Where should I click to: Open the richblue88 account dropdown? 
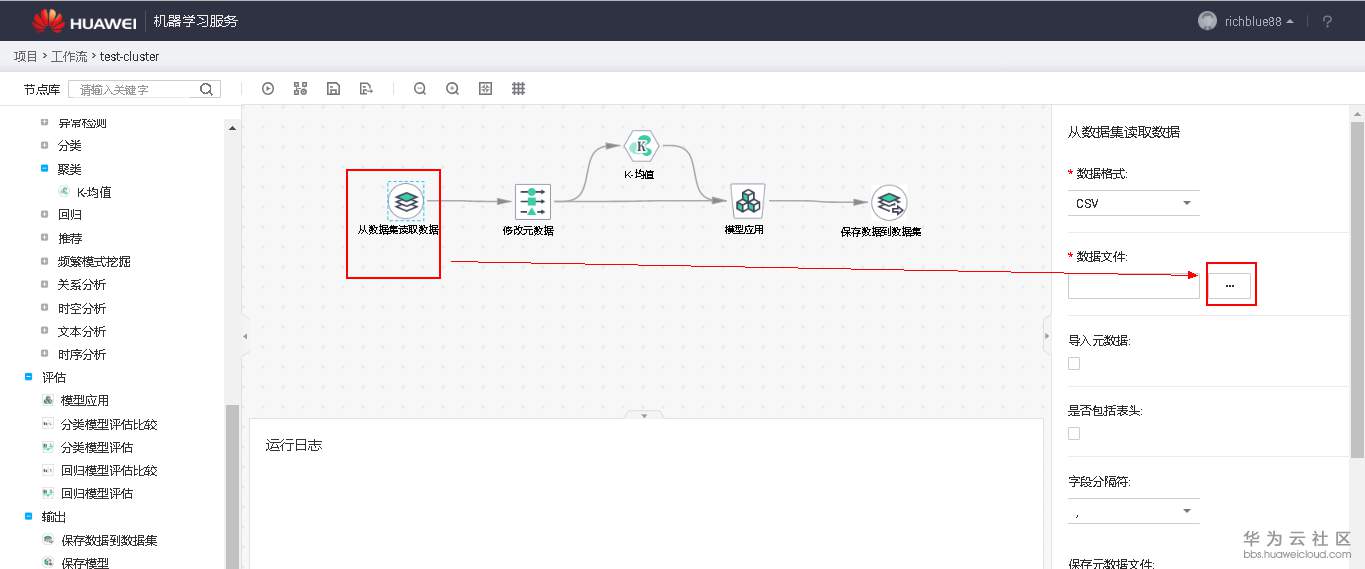click(1259, 21)
